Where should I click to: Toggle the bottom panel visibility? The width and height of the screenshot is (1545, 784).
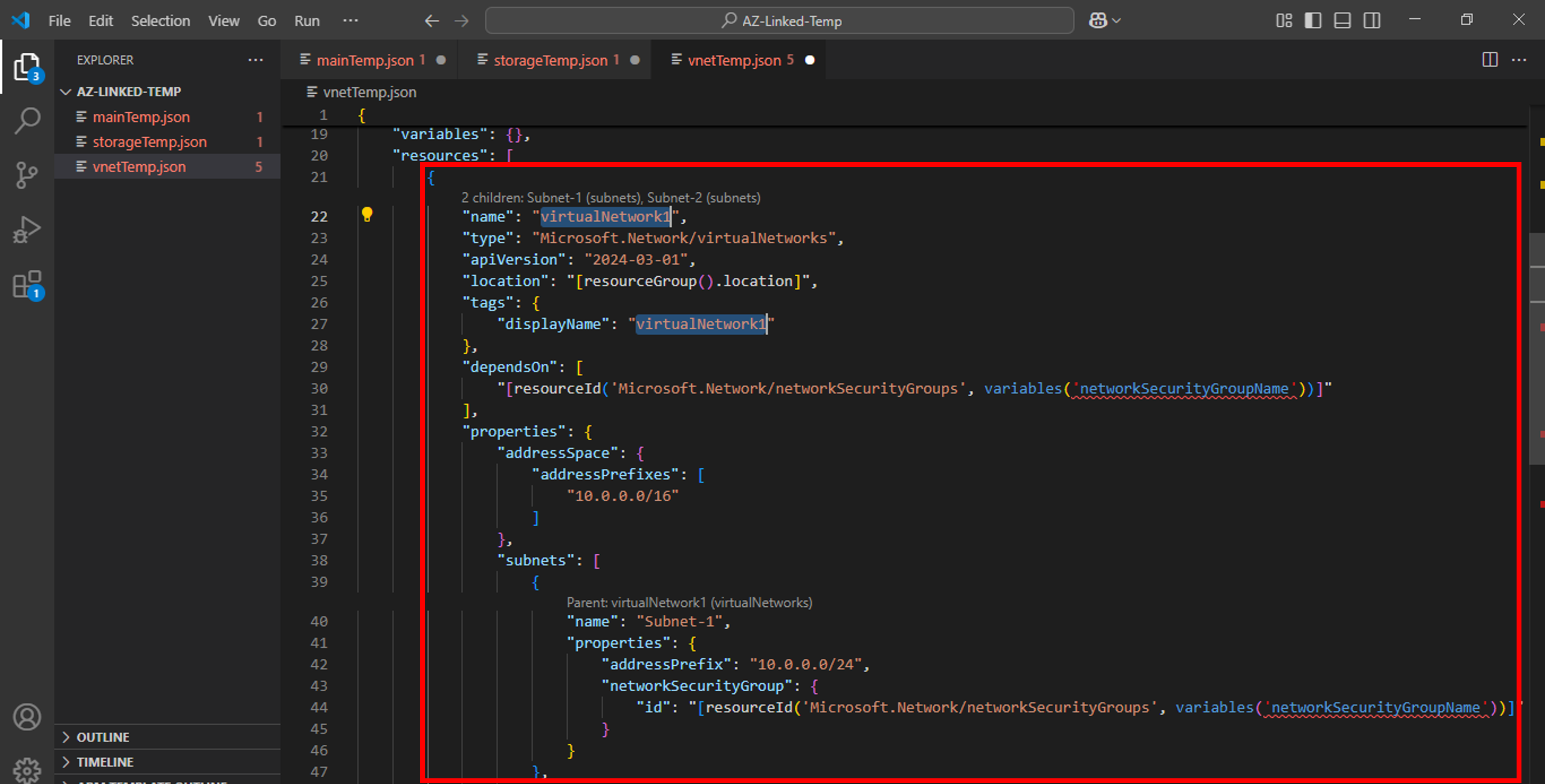pos(1342,20)
